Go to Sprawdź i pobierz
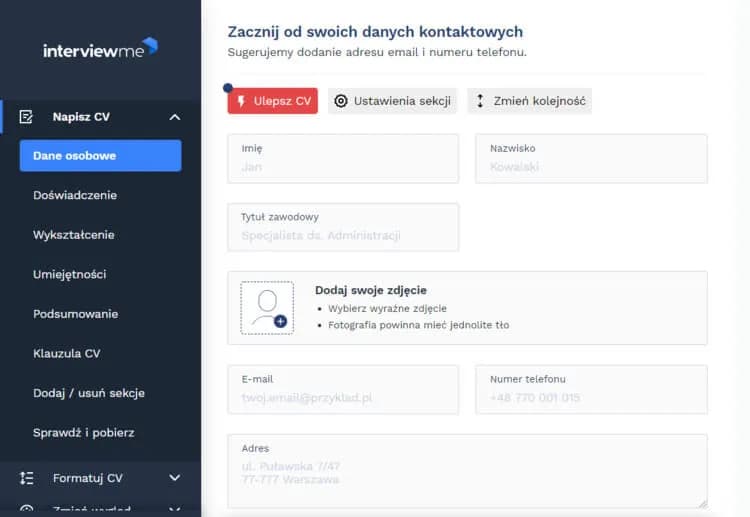This screenshot has width=750, height=517. (x=84, y=433)
